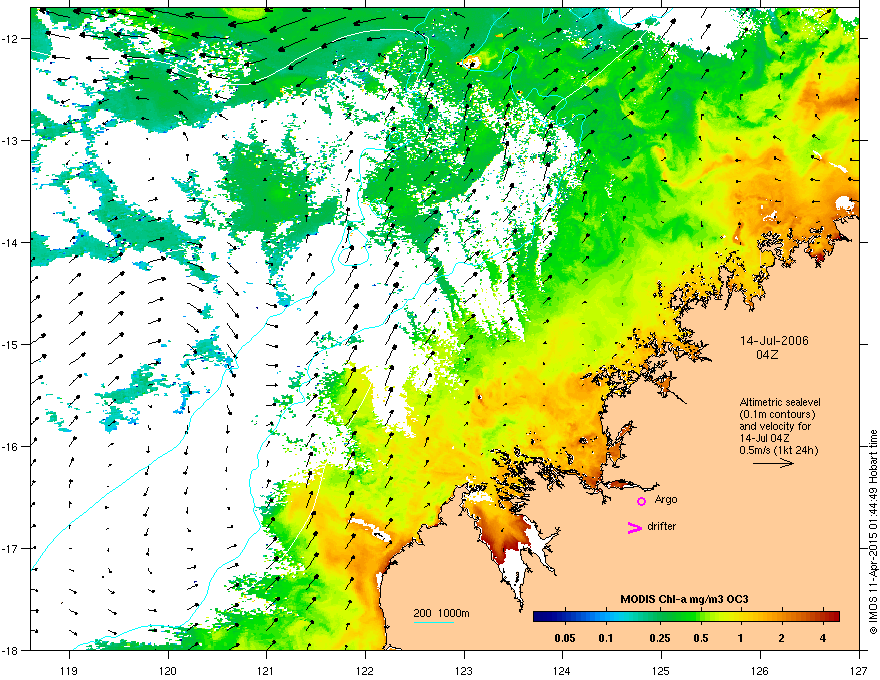This screenshot has width=880, height=680.
Task: Select the '04Z' time label
Action: (x=767, y=355)
